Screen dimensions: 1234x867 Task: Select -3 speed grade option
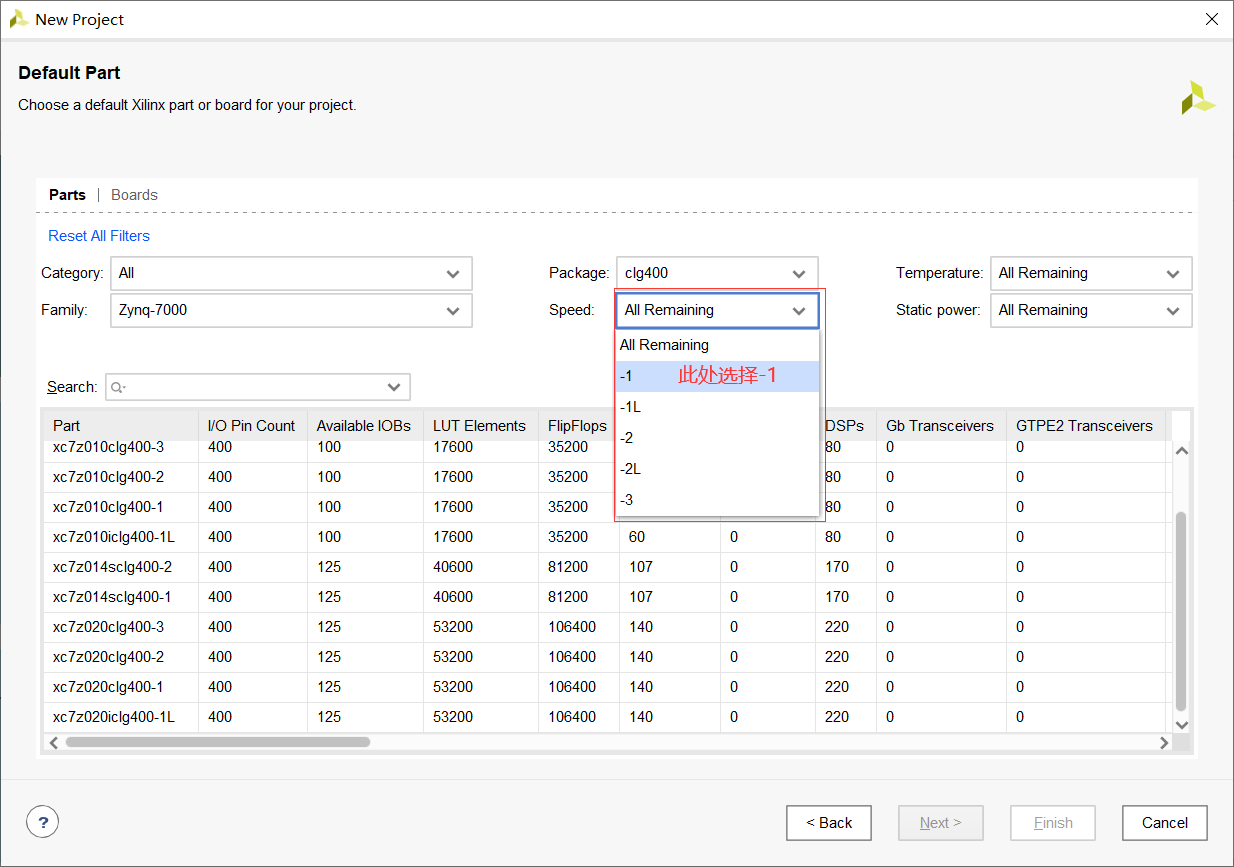[x=717, y=500]
